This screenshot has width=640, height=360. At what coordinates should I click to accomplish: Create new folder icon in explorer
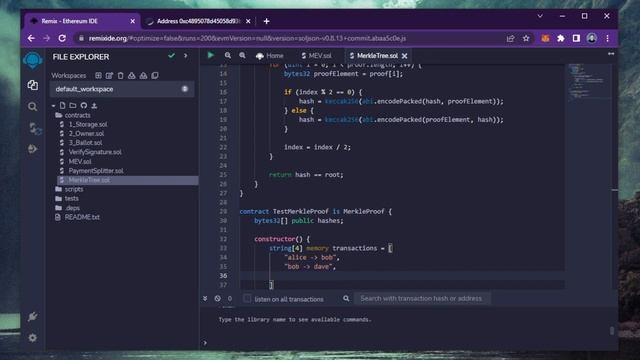pyautogui.click(x=73, y=106)
